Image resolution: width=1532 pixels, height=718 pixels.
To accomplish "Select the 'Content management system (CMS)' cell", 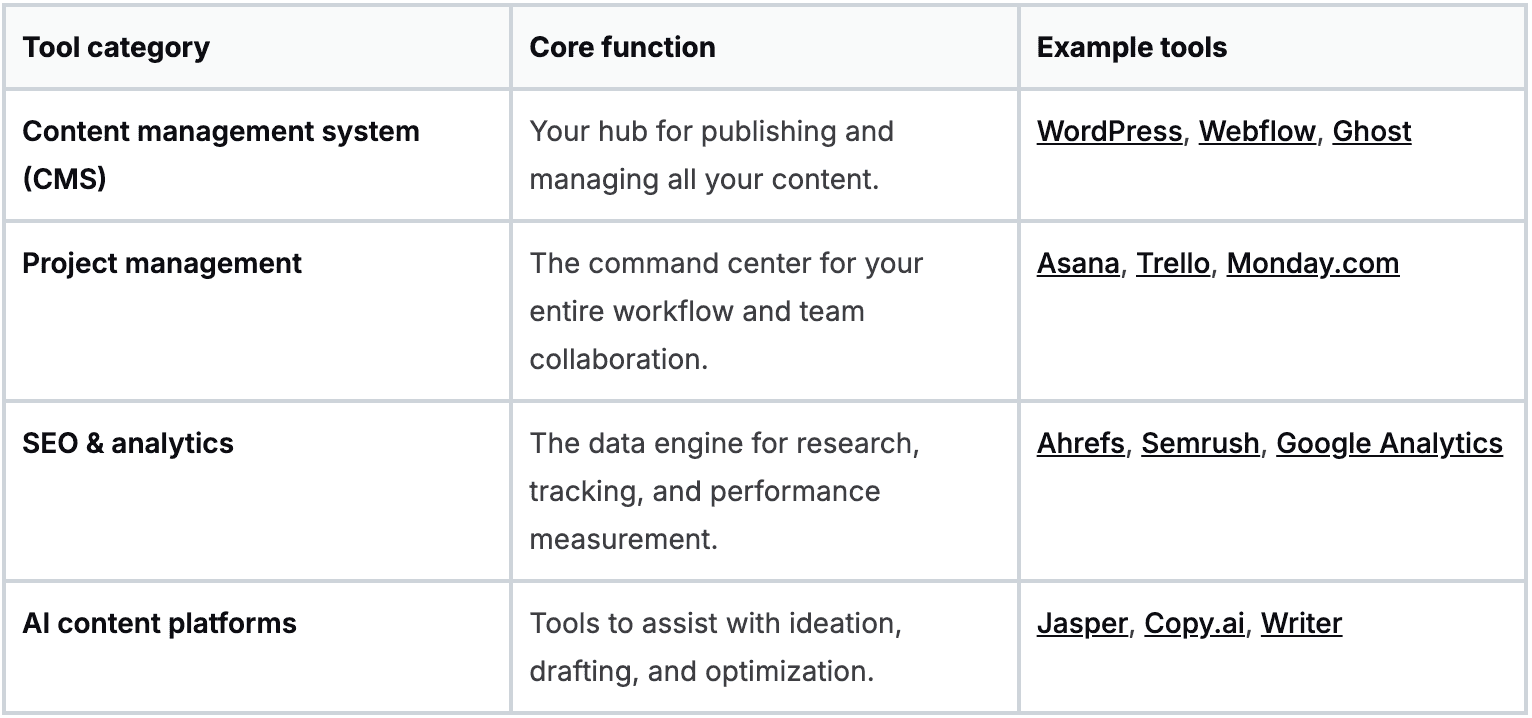I will (x=220, y=155).
